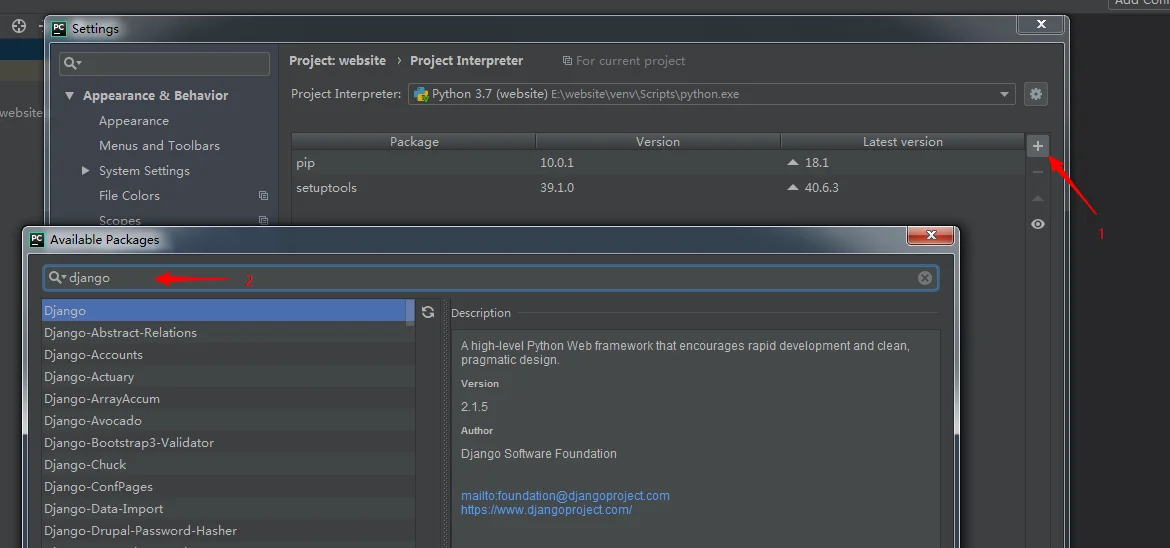1170x548 pixels.
Task: Select Django in the package list
Action: 224,311
